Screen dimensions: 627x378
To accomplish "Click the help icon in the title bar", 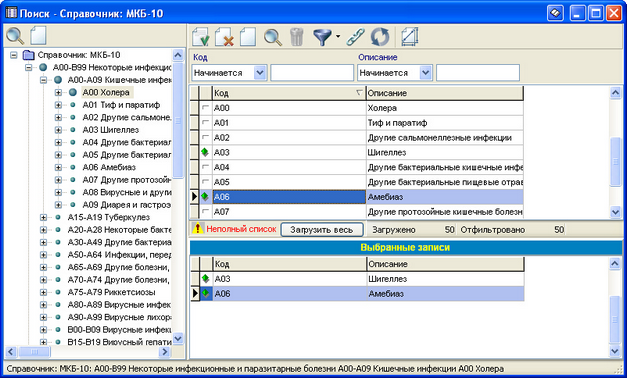I will point(555,13).
